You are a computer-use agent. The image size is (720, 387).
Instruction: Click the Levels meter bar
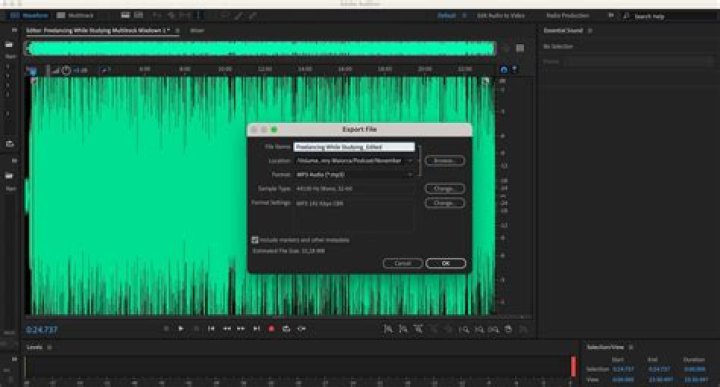(301, 367)
